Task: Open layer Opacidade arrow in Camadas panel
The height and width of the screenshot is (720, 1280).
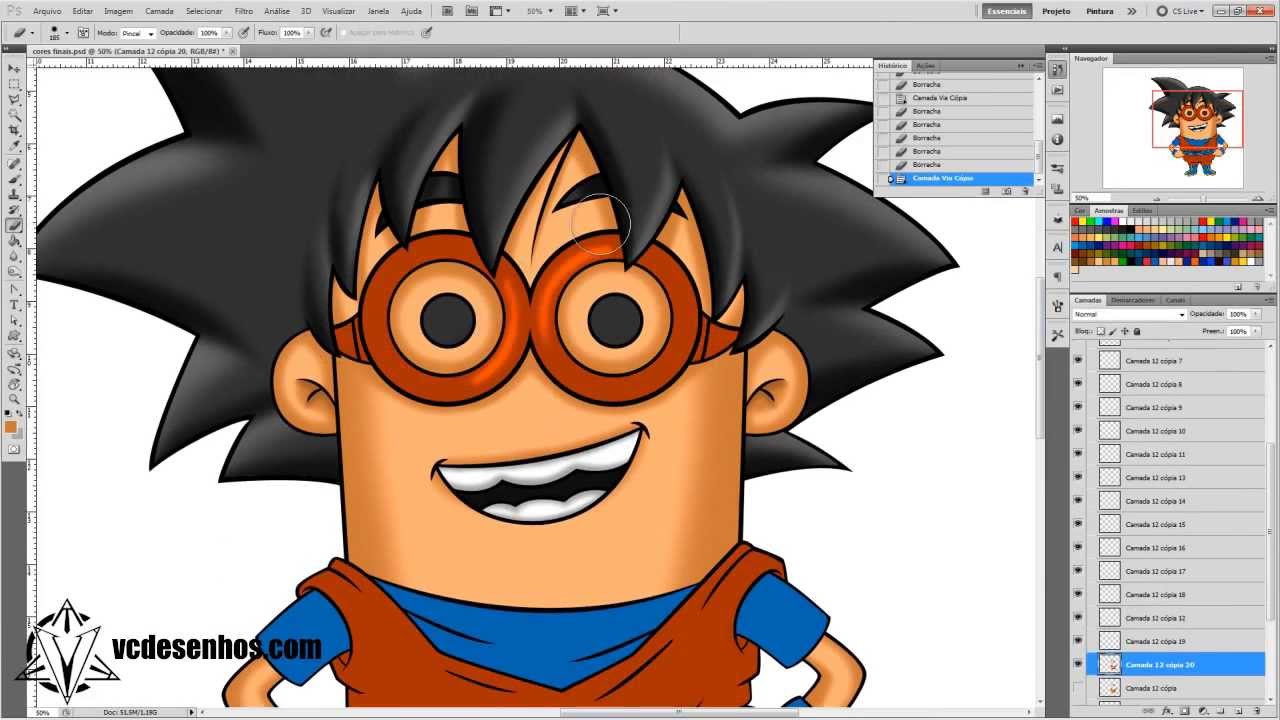Action: point(1255,314)
